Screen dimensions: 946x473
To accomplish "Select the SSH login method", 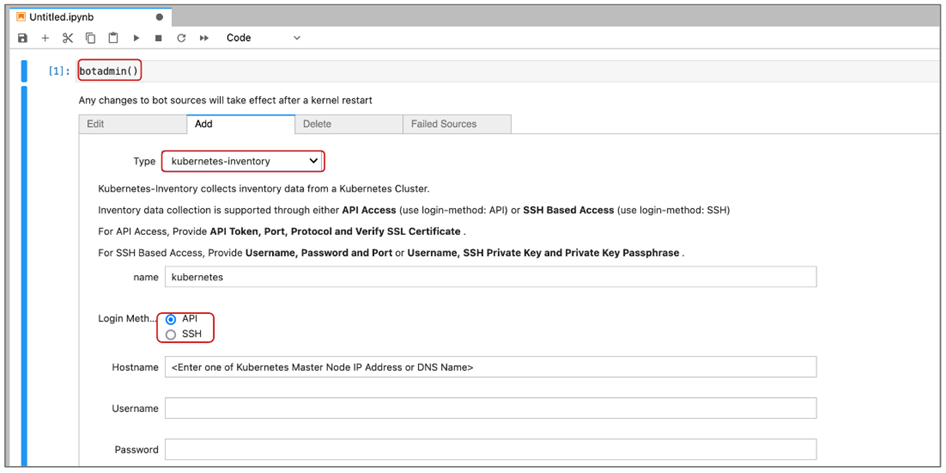I will point(171,334).
